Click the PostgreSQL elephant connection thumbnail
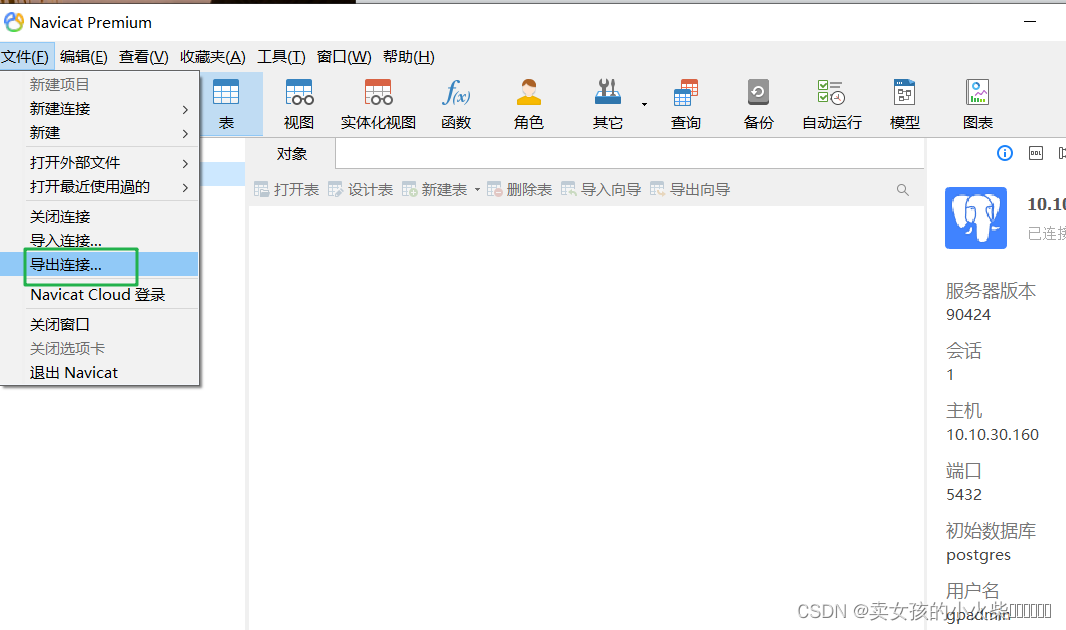Viewport: 1066px width, 630px height. tap(975, 218)
